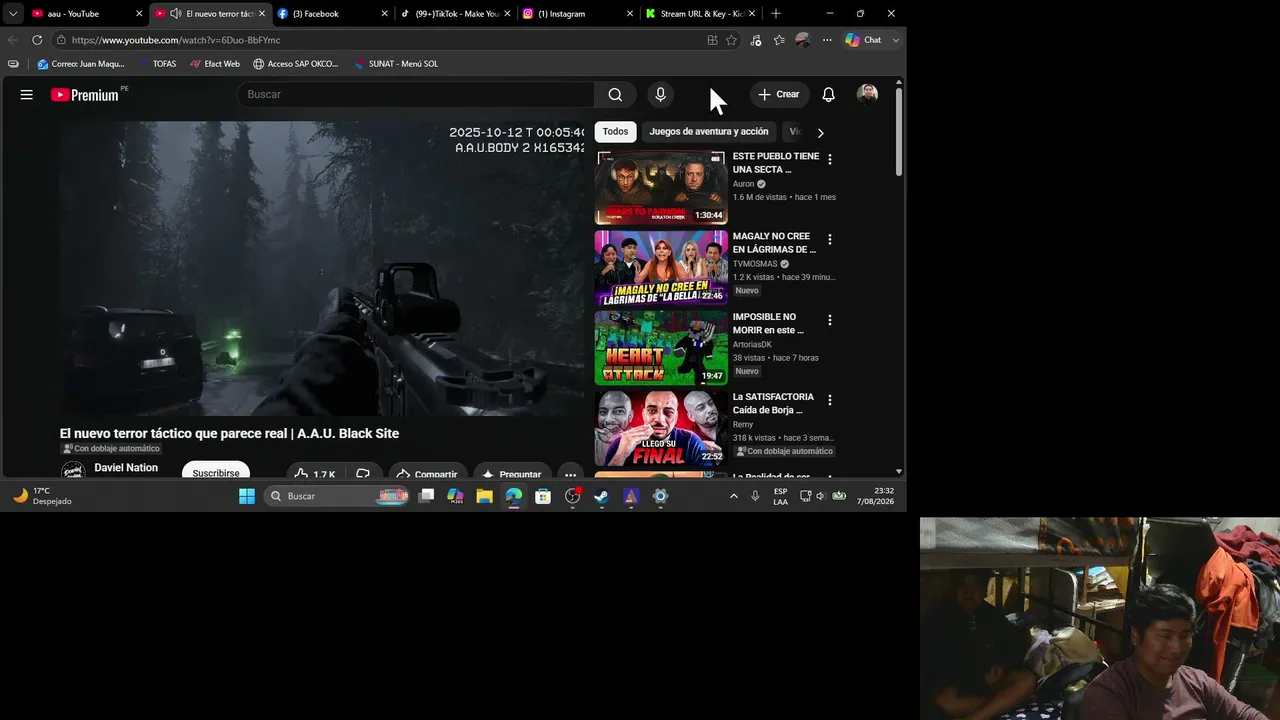Open the ESTE PUEBLO TIENE UNA SECTA thumbnail

point(661,188)
